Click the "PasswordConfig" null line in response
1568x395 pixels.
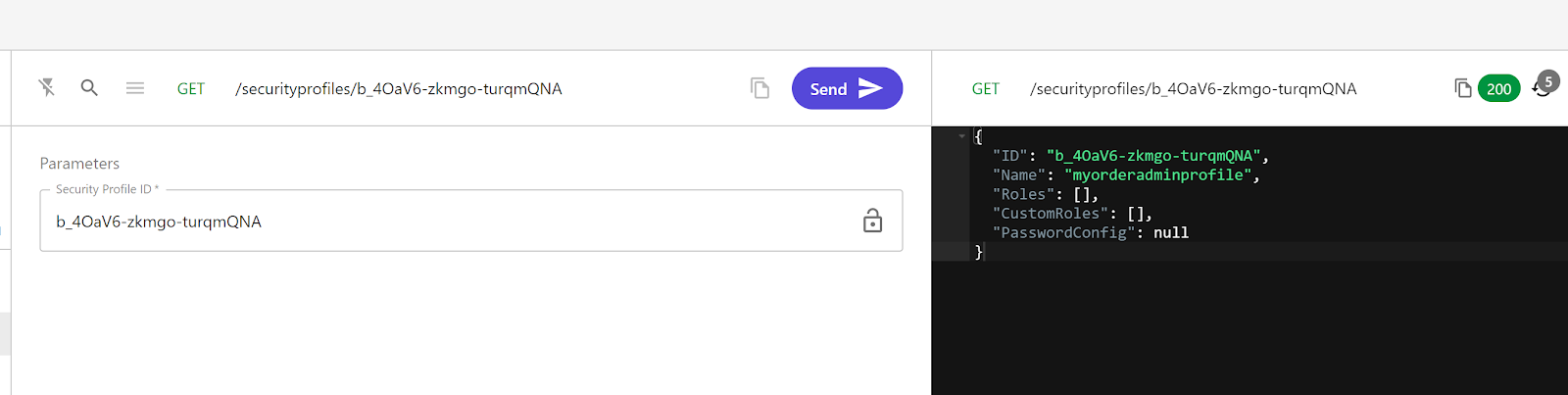click(x=1091, y=232)
